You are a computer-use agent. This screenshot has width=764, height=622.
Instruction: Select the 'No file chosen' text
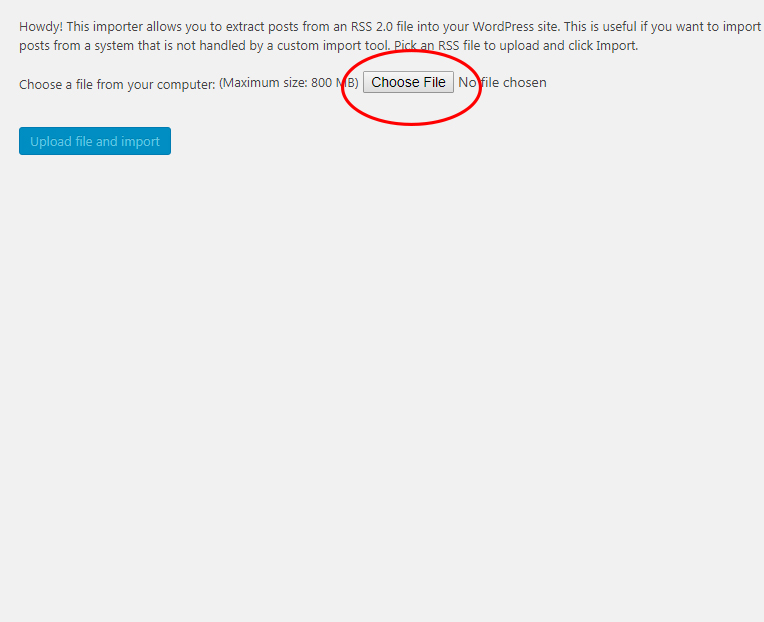click(502, 83)
